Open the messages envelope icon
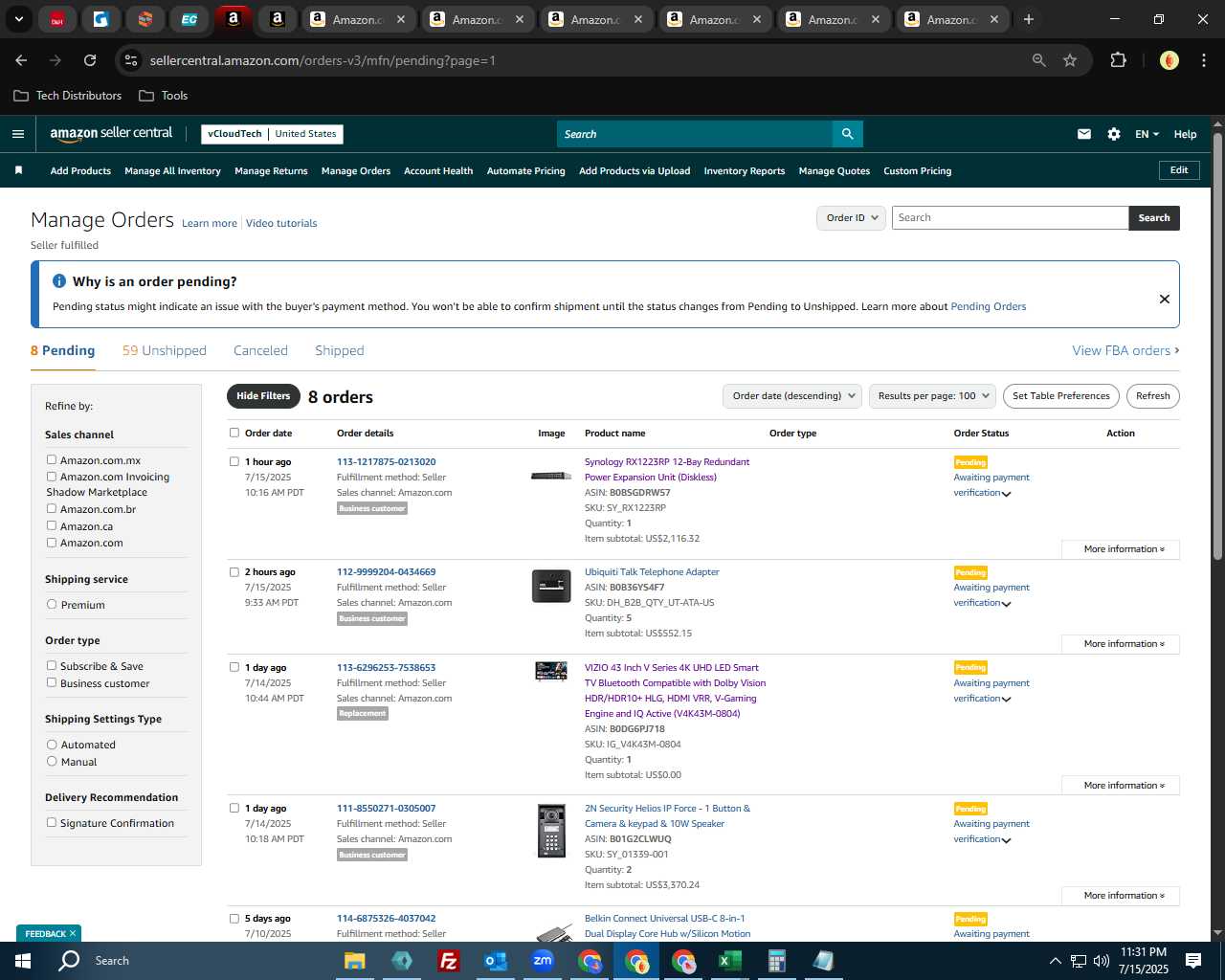This screenshot has width=1225, height=980. [x=1084, y=134]
